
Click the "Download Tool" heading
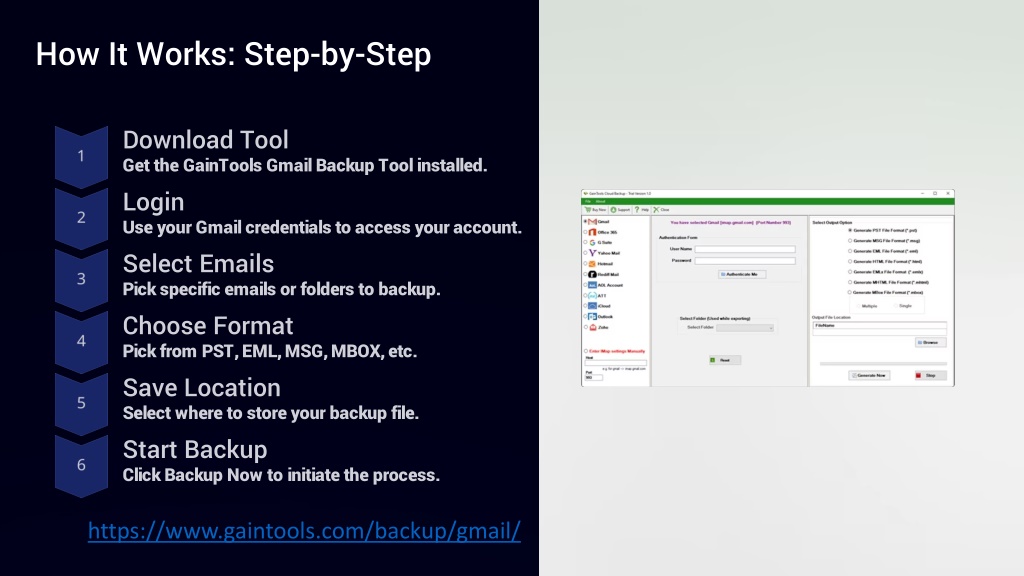[206, 140]
